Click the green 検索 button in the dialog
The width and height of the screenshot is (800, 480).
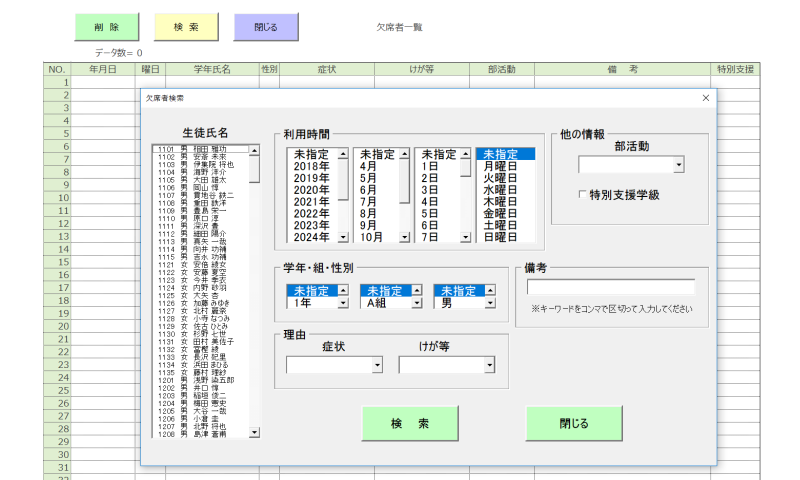tap(410, 423)
